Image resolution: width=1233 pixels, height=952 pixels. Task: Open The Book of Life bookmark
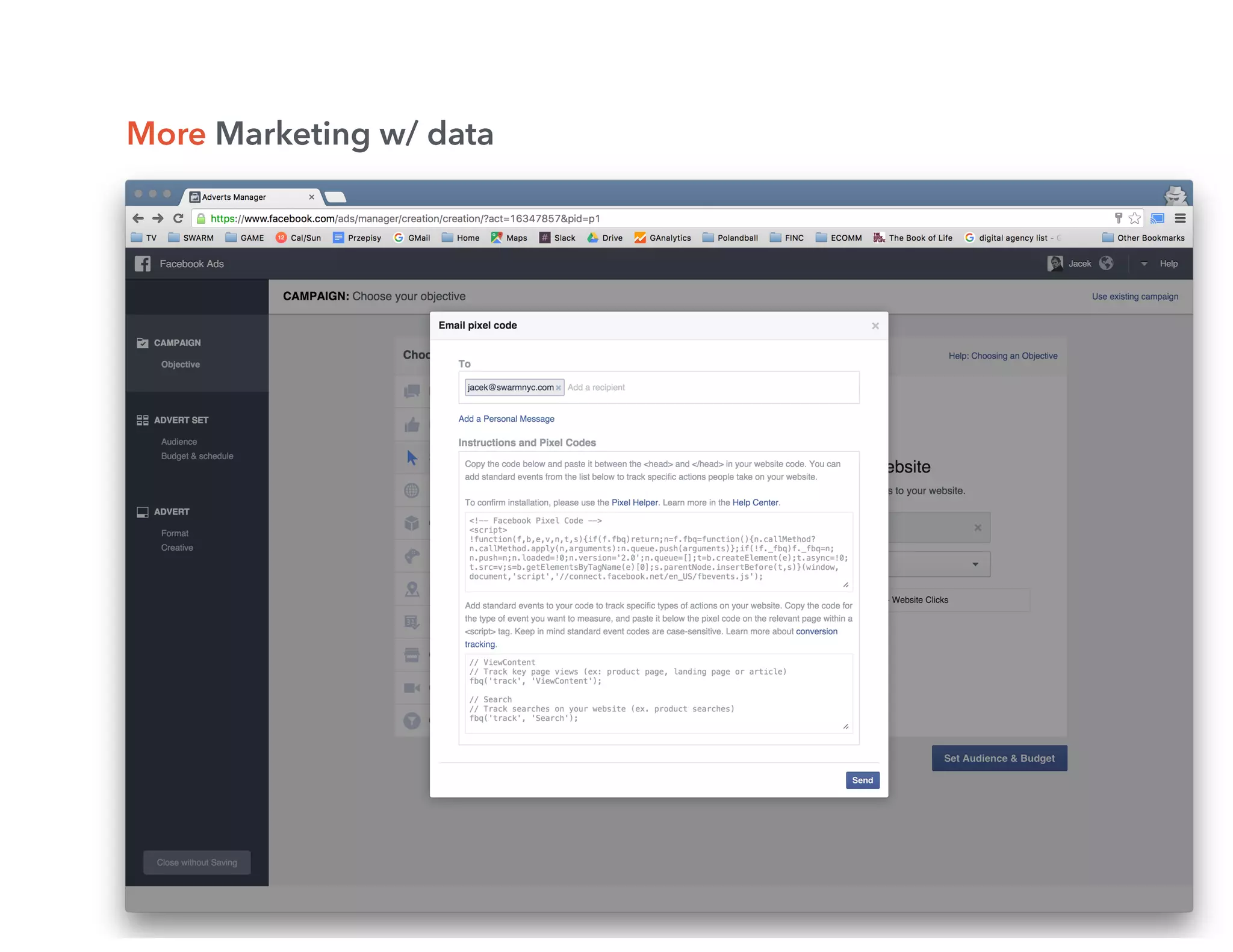click(913, 238)
